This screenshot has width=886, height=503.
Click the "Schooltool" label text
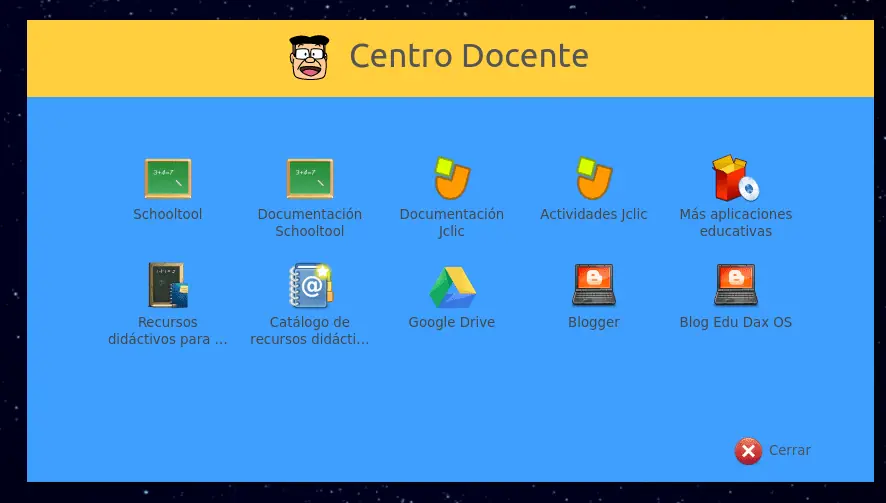pos(168,214)
